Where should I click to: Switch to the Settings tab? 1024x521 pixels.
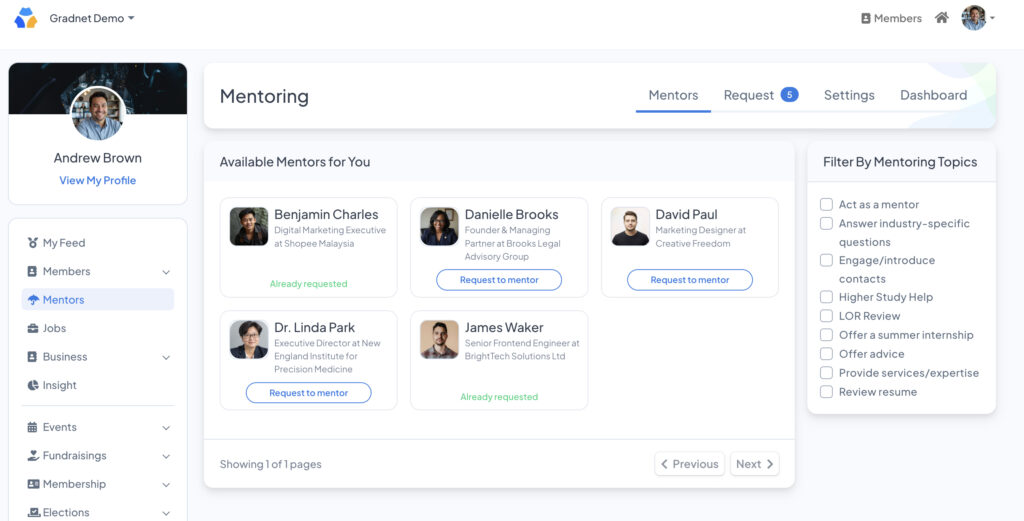point(849,95)
